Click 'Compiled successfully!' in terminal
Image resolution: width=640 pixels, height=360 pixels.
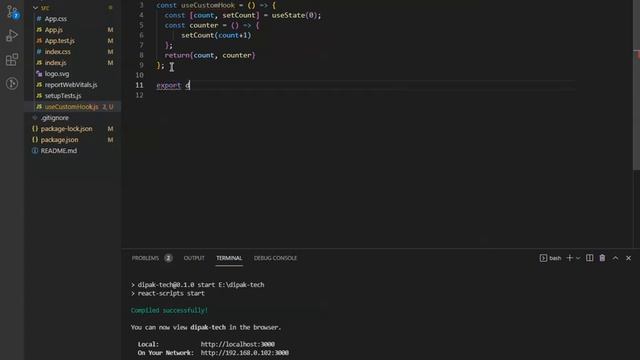coord(169,311)
